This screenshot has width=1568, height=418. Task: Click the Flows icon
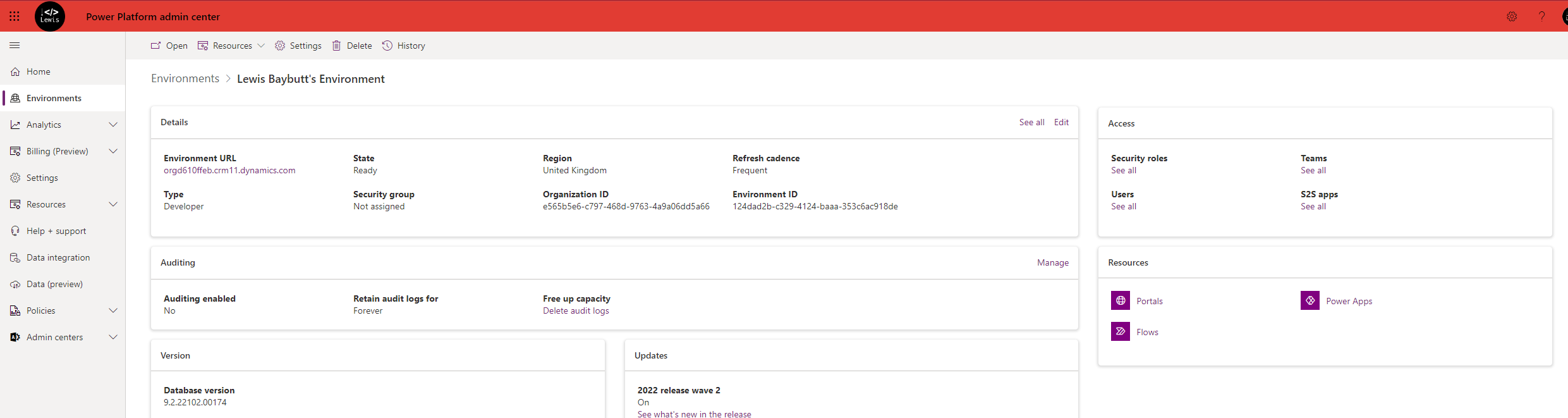pos(1121,331)
